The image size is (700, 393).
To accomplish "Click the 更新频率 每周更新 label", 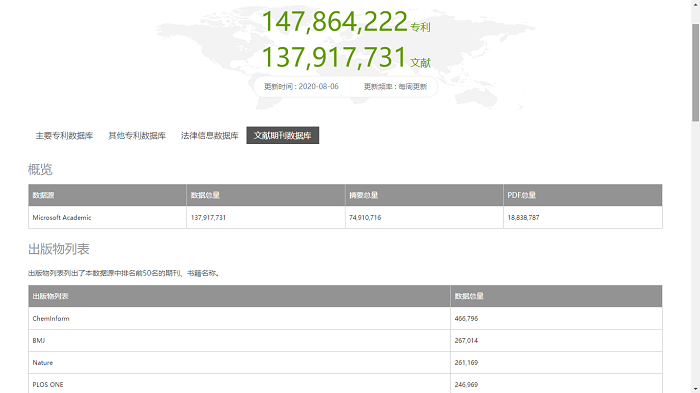I will 395,86.
